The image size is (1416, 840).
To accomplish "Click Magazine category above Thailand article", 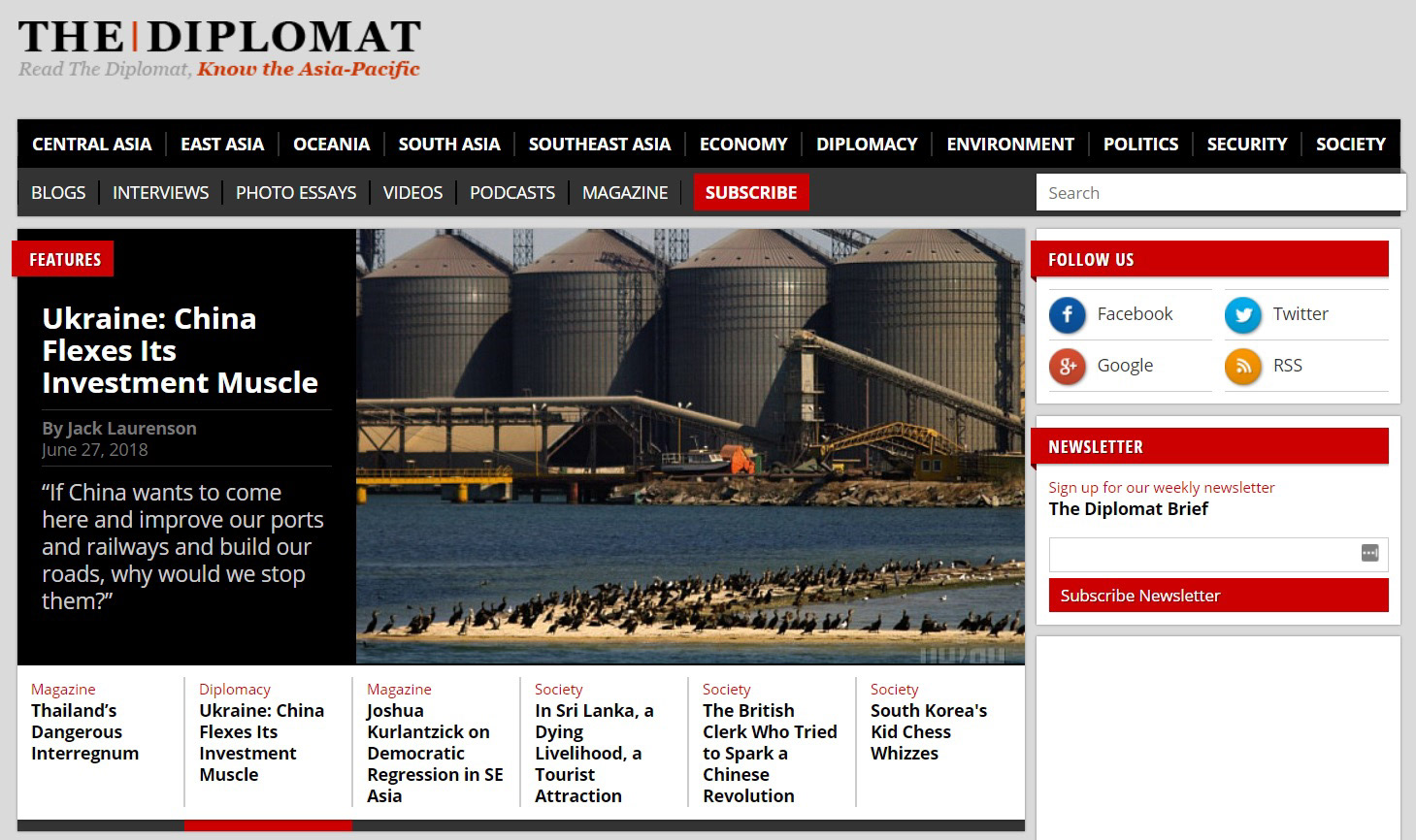I will tap(63, 689).
